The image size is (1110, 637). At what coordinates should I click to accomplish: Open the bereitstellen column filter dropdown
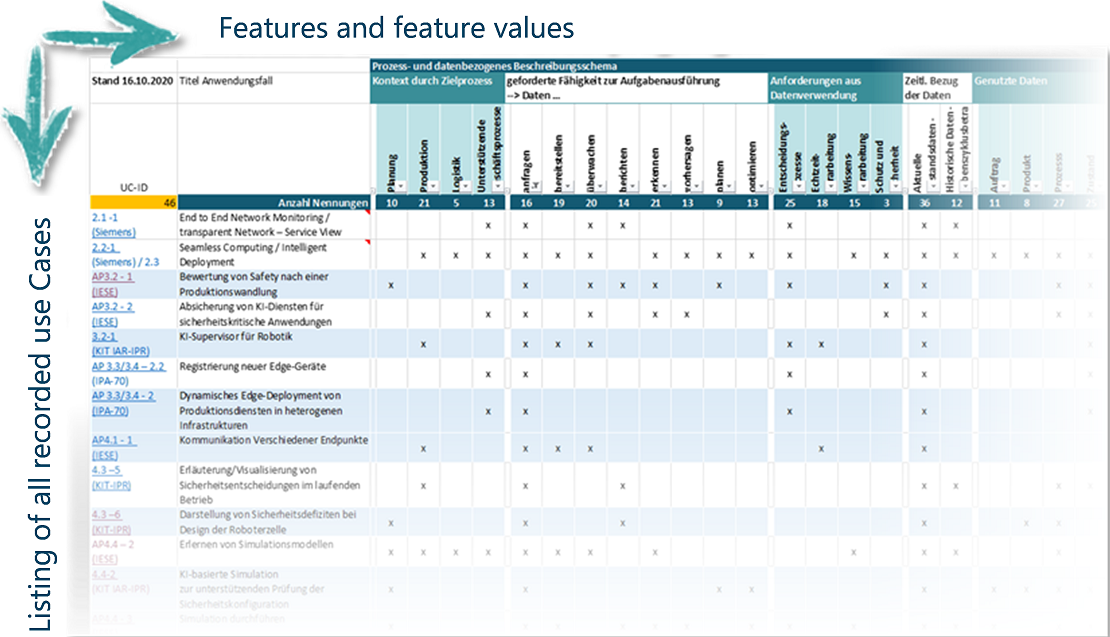click(568, 187)
